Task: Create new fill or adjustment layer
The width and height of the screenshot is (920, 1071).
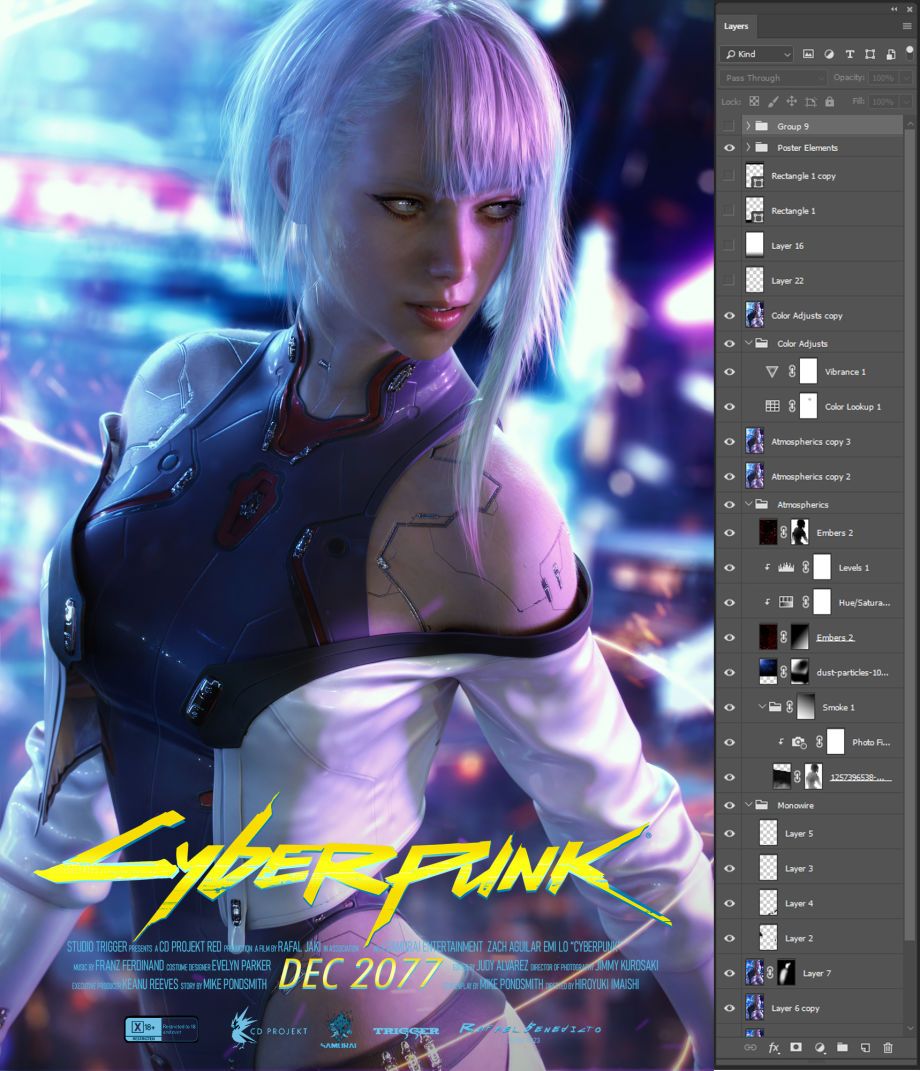Action: (x=819, y=1047)
